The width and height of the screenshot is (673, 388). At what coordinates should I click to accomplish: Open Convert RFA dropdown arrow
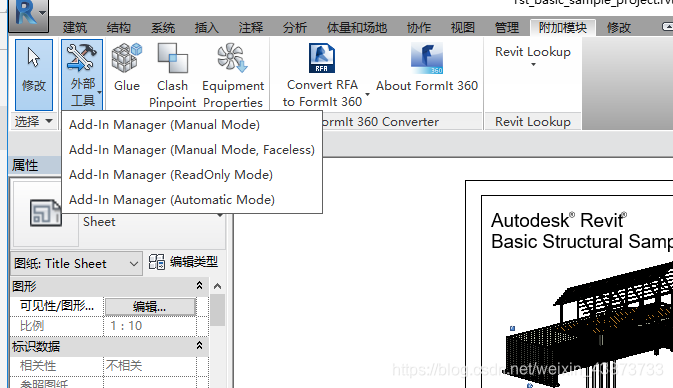click(x=367, y=94)
